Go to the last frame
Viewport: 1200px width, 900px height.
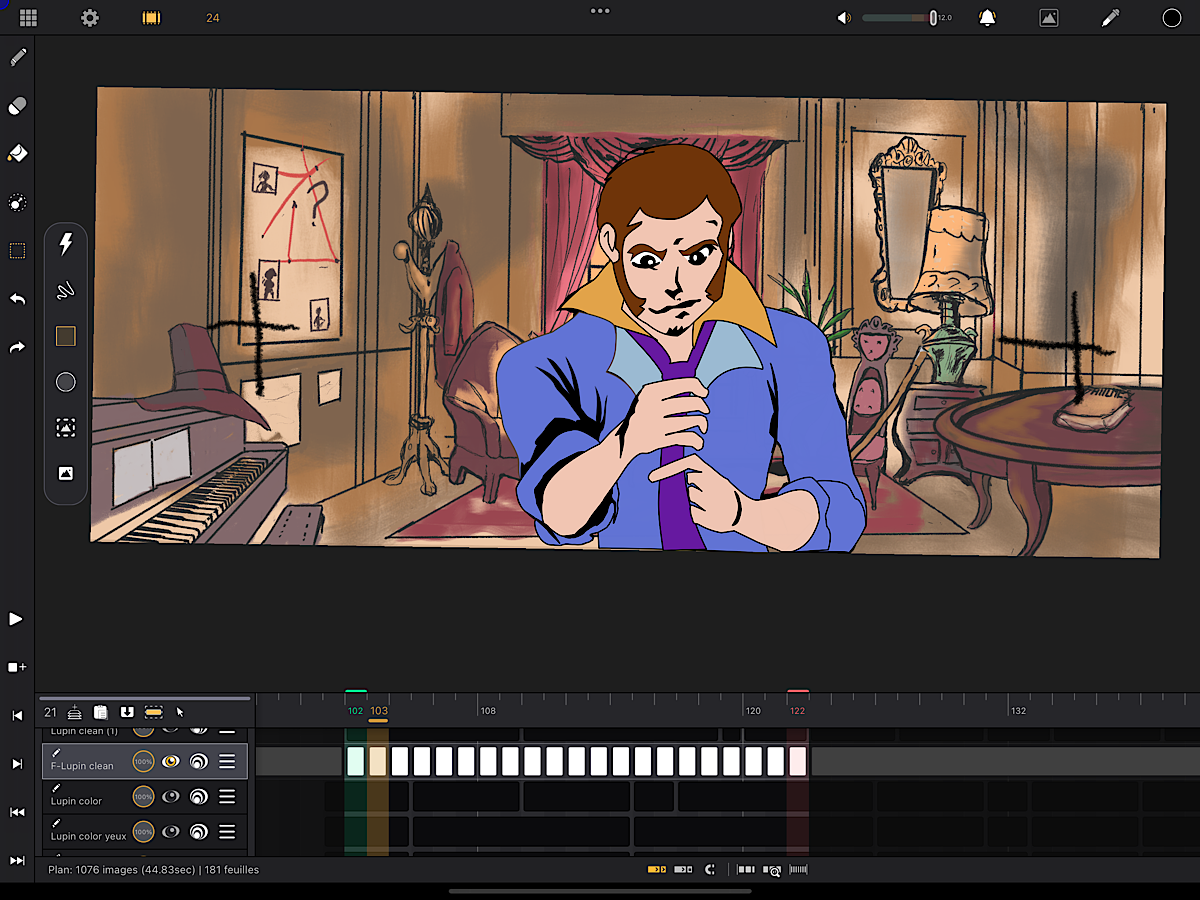coord(17,860)
